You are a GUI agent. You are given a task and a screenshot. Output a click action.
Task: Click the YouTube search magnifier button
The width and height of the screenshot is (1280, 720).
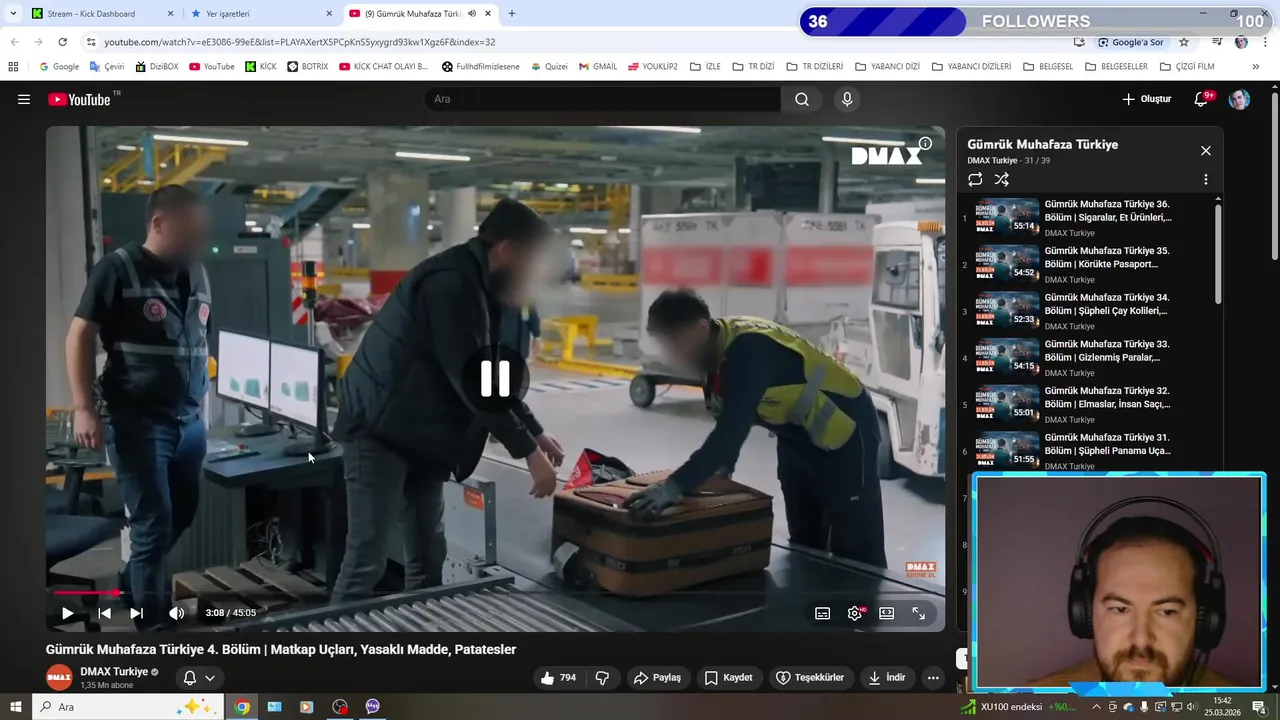(x=802, y=99)
